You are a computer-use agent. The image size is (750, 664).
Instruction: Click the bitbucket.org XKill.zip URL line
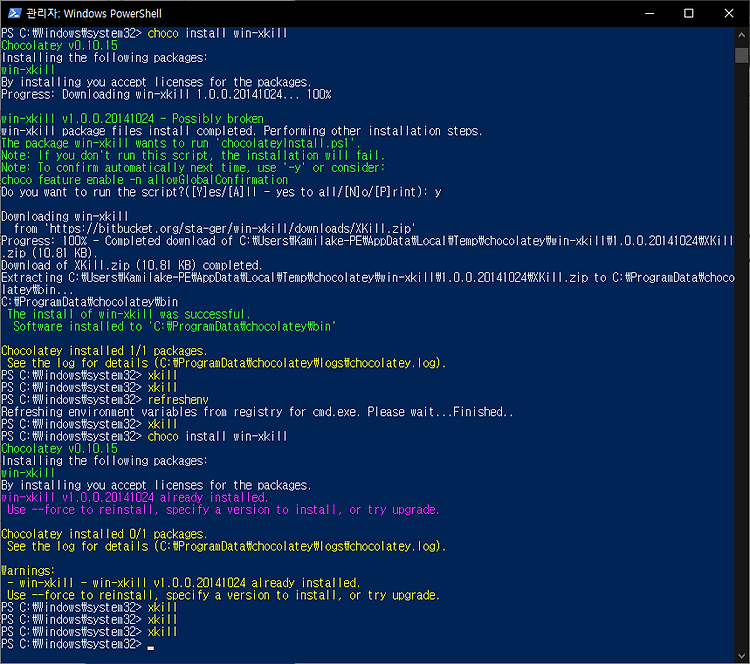click(x=214, y=229)
